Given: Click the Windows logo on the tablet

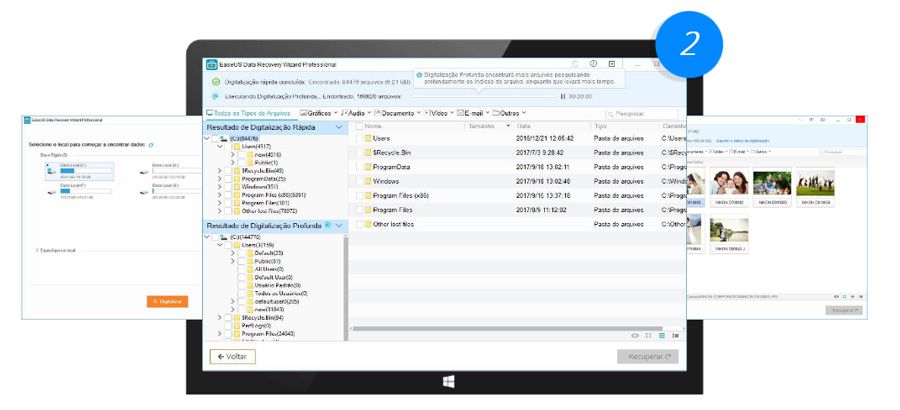Looking at the screenshot, I should 449,382.
